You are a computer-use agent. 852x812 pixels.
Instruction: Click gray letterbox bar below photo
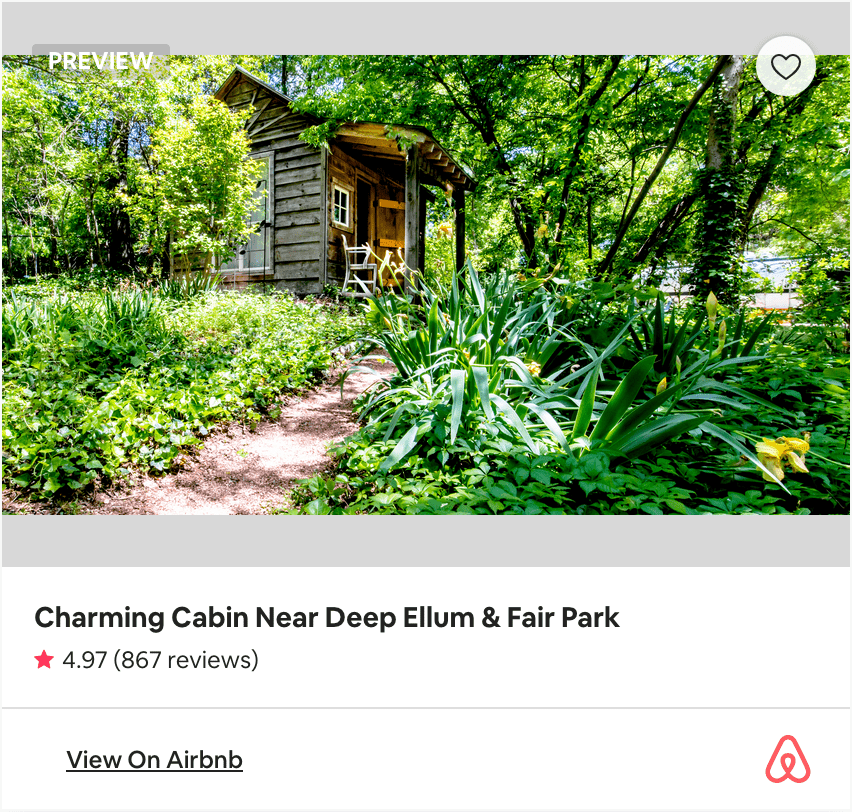426,541
